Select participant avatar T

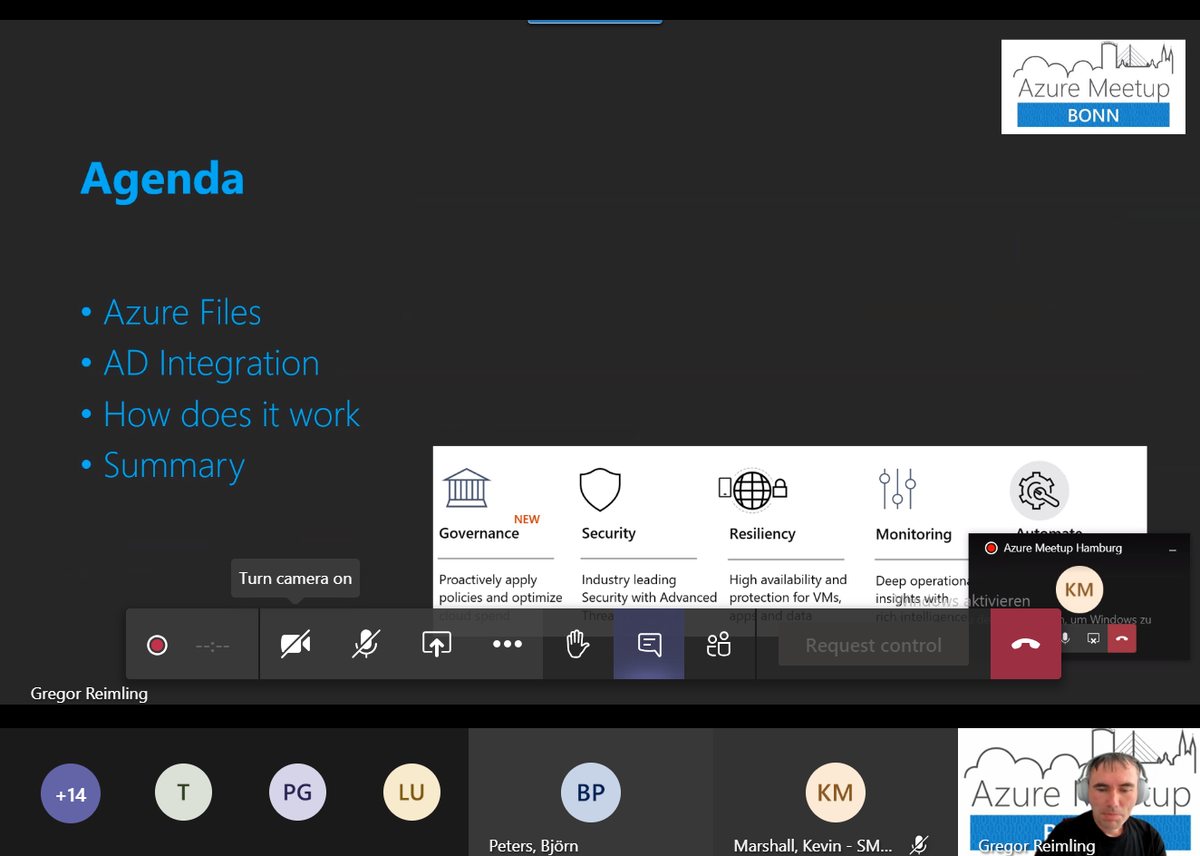tap(183, 792)
